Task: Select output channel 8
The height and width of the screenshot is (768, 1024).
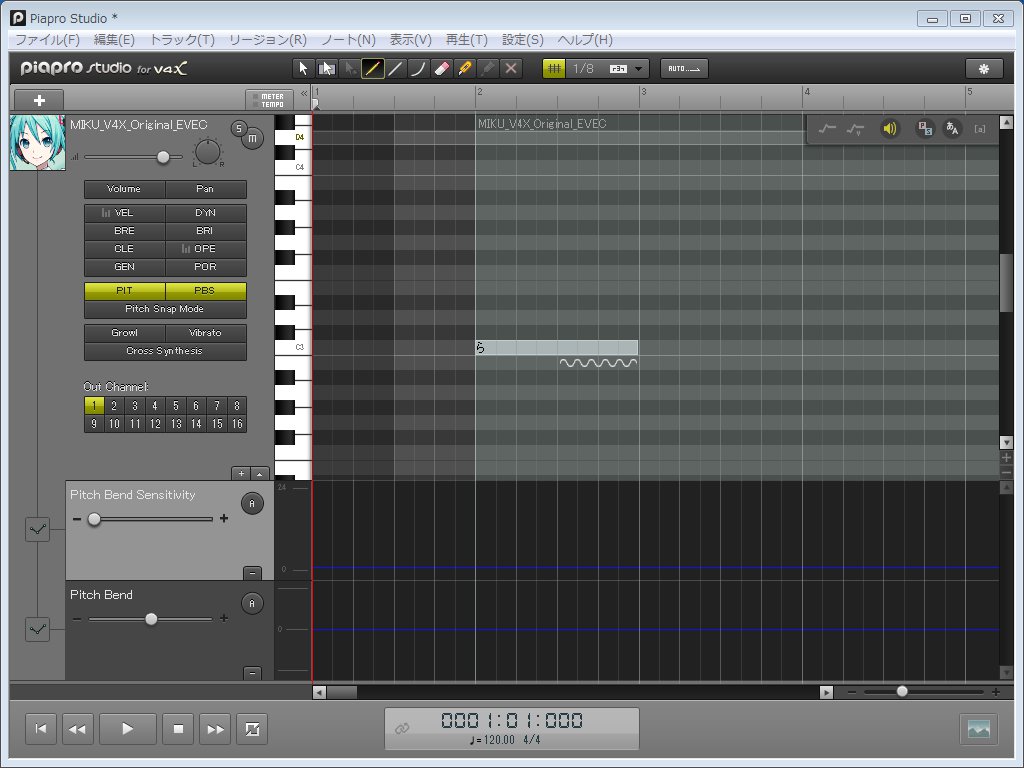Action: pyautogui.click(x=236, y=406)
